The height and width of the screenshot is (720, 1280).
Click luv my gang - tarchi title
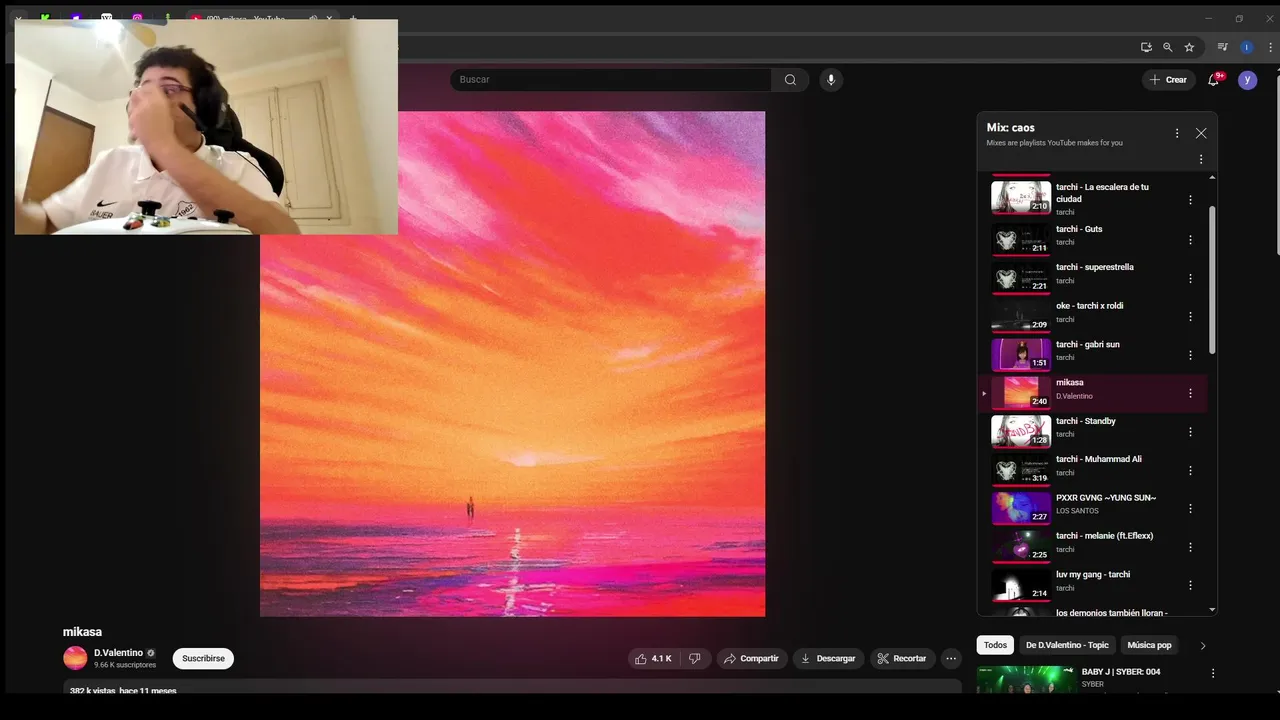pos(1093,574)
